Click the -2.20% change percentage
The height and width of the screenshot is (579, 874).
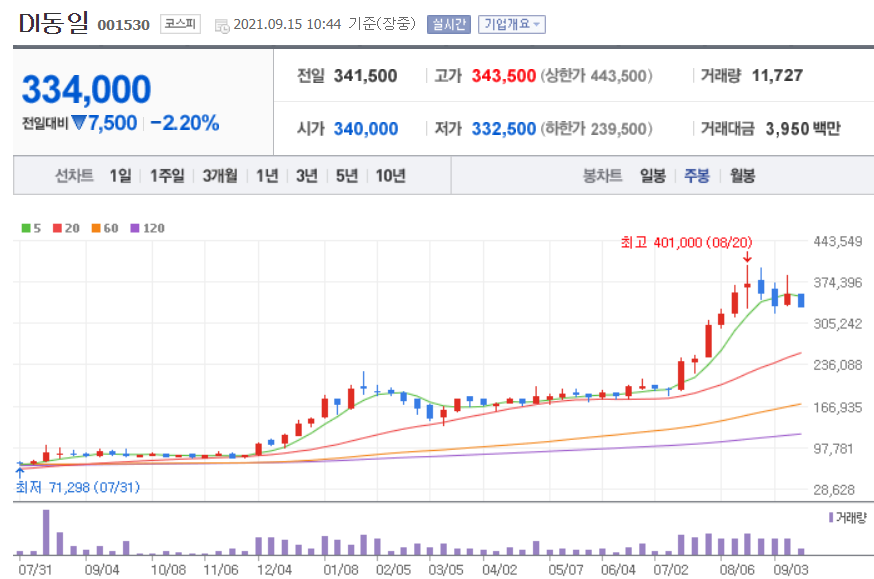pos(185,123)
